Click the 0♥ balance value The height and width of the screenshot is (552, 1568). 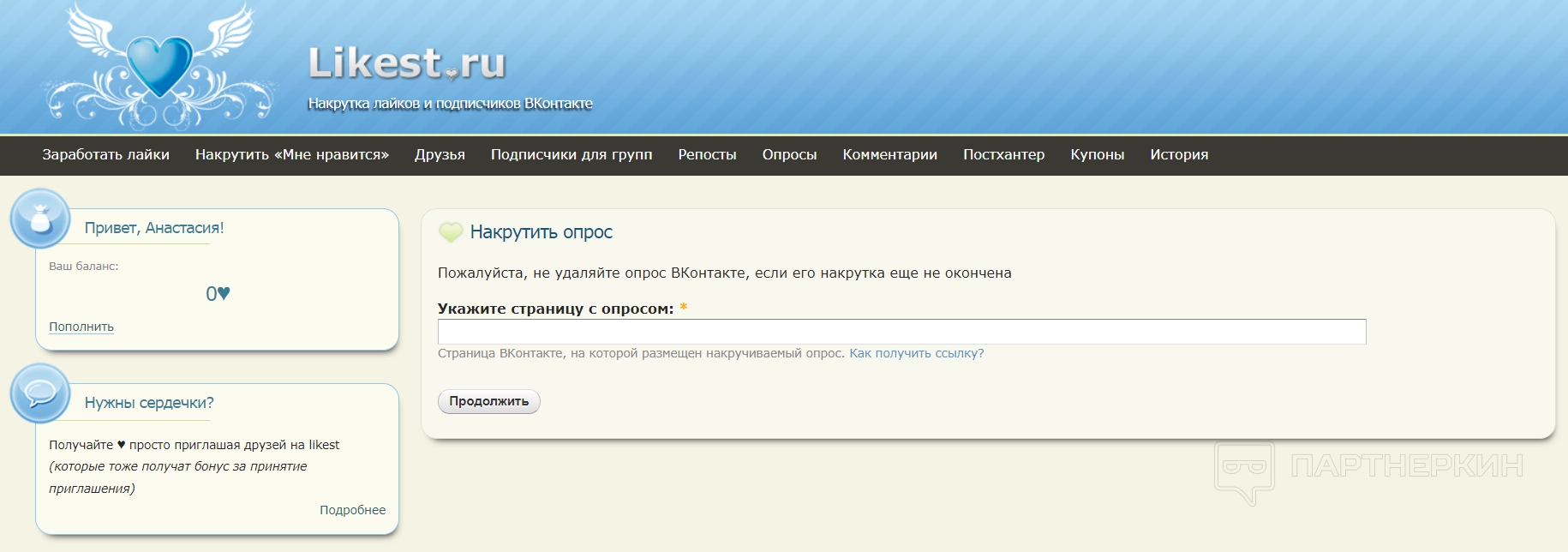tap(218, 294)
